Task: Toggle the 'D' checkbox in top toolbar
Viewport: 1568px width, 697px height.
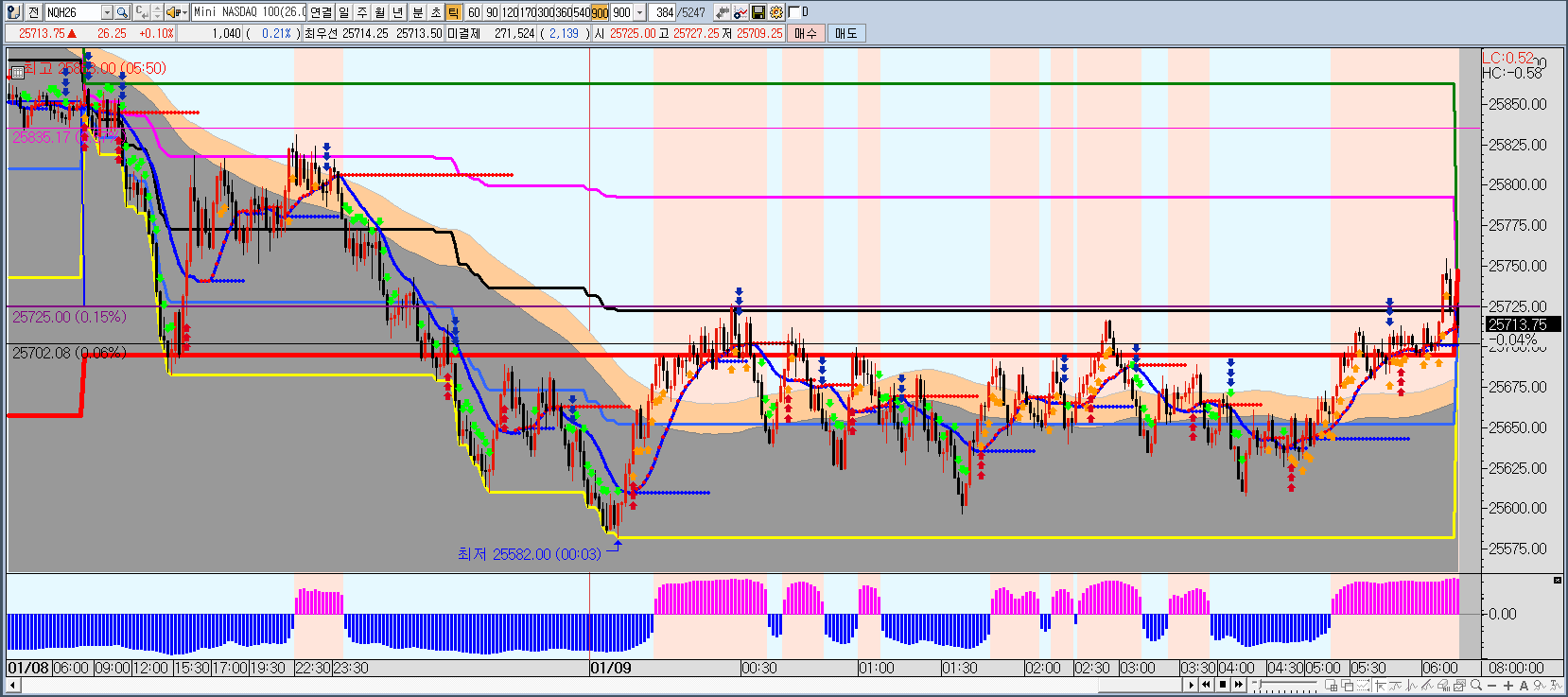Action: point(793,12)
